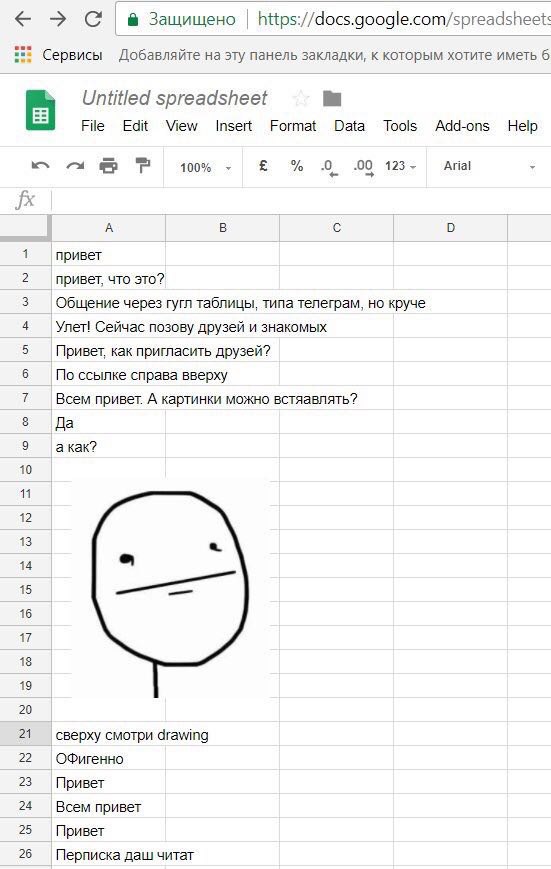The image size is (551, 869).
Task: Select column C header
Action: click(x=336, y=228)
